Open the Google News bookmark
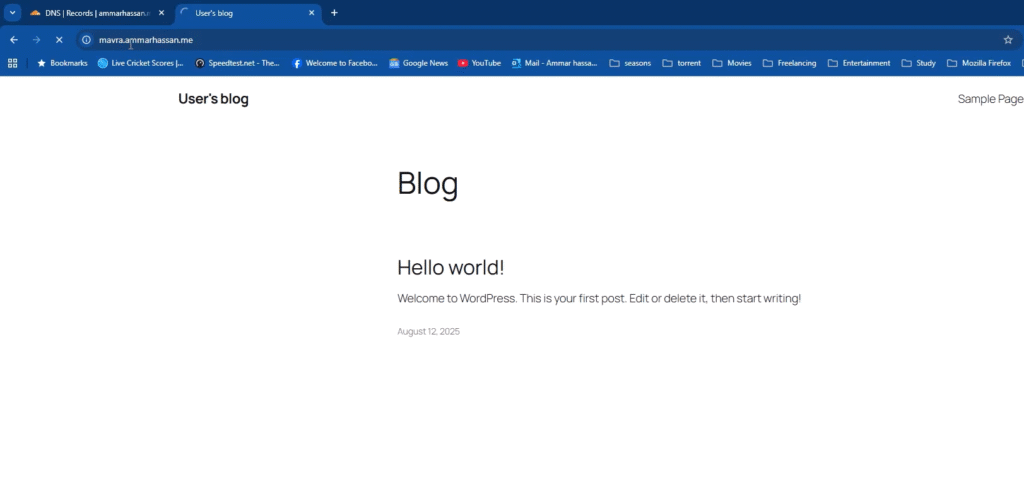Screen dimensions: 1024x479 418,63
